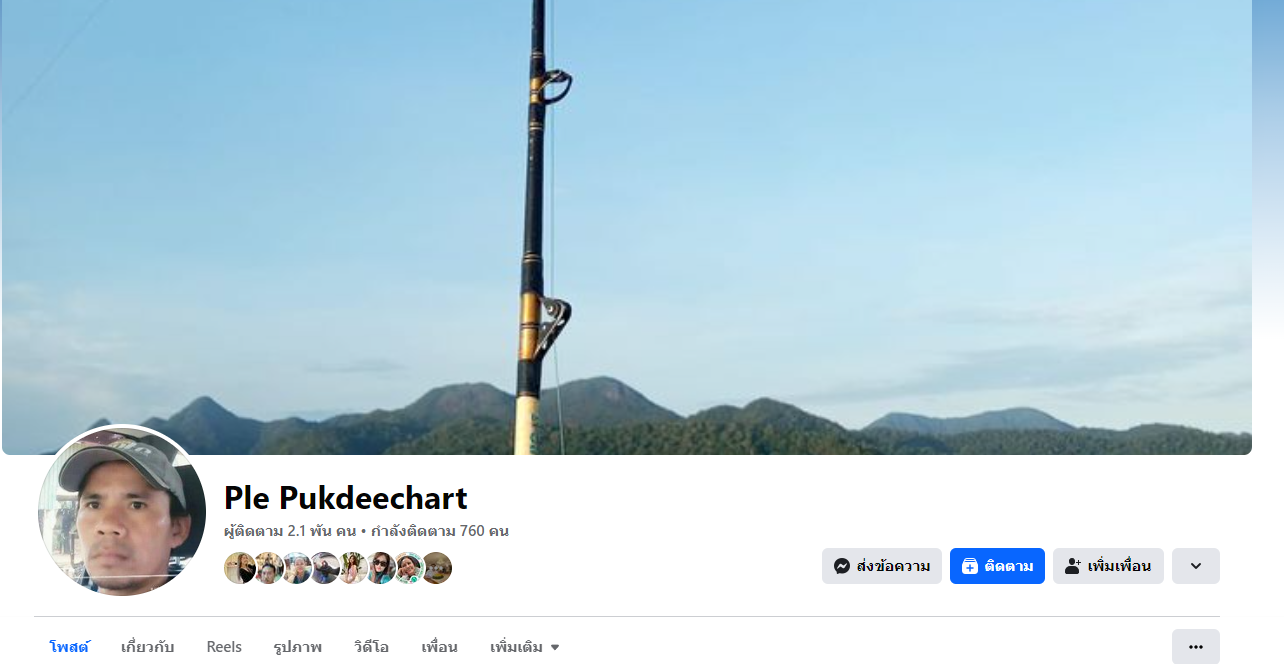Viewport: 1284px width, 664px height.
Task: Click the follow icon in ติดตาม button
Action: point(969,566)
